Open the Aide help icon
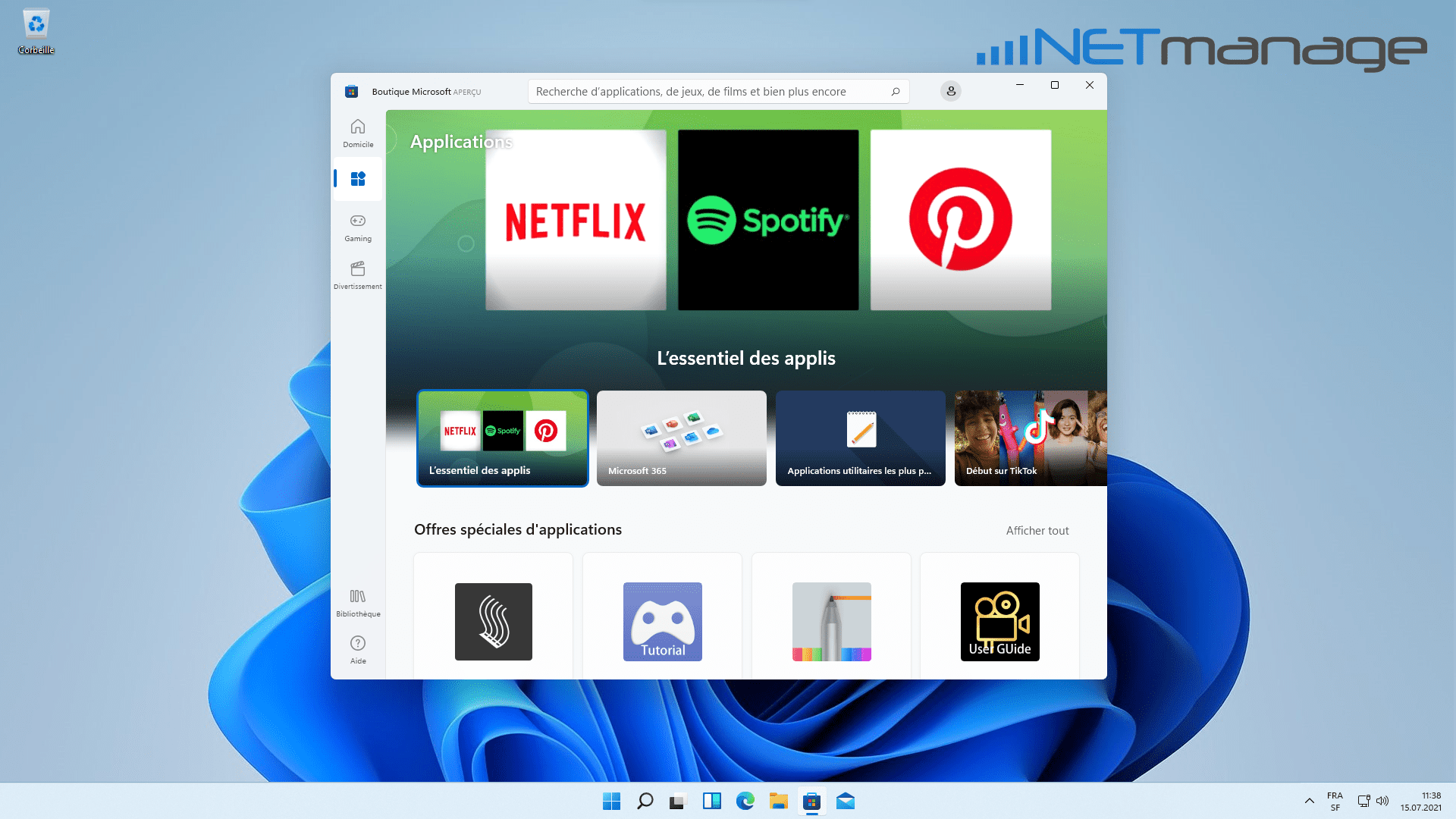1456x819 pixels. point(358,650)
